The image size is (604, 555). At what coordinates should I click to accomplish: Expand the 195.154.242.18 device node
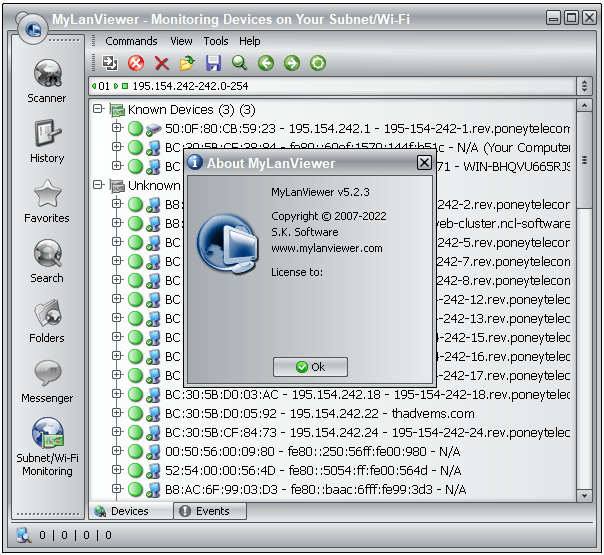(x=116, y=394)
